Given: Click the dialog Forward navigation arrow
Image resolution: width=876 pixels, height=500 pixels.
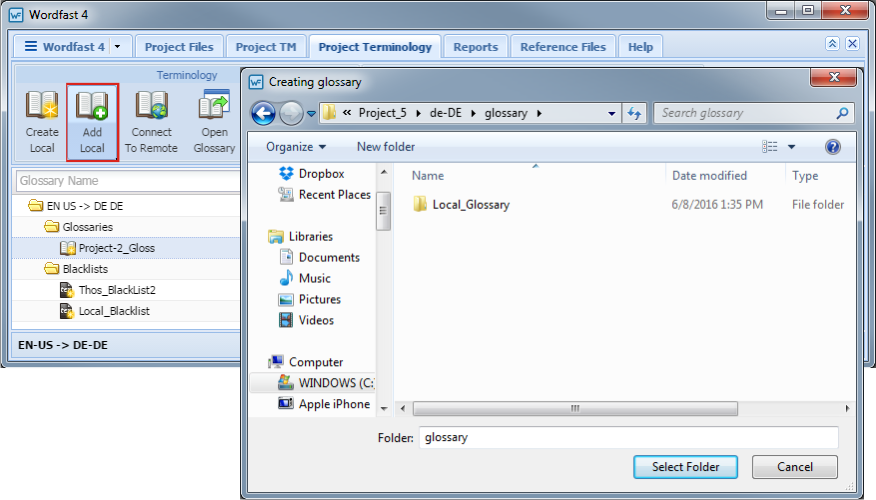Looking at the screenshot, I should pyautogui.click(x=291, y=113).
